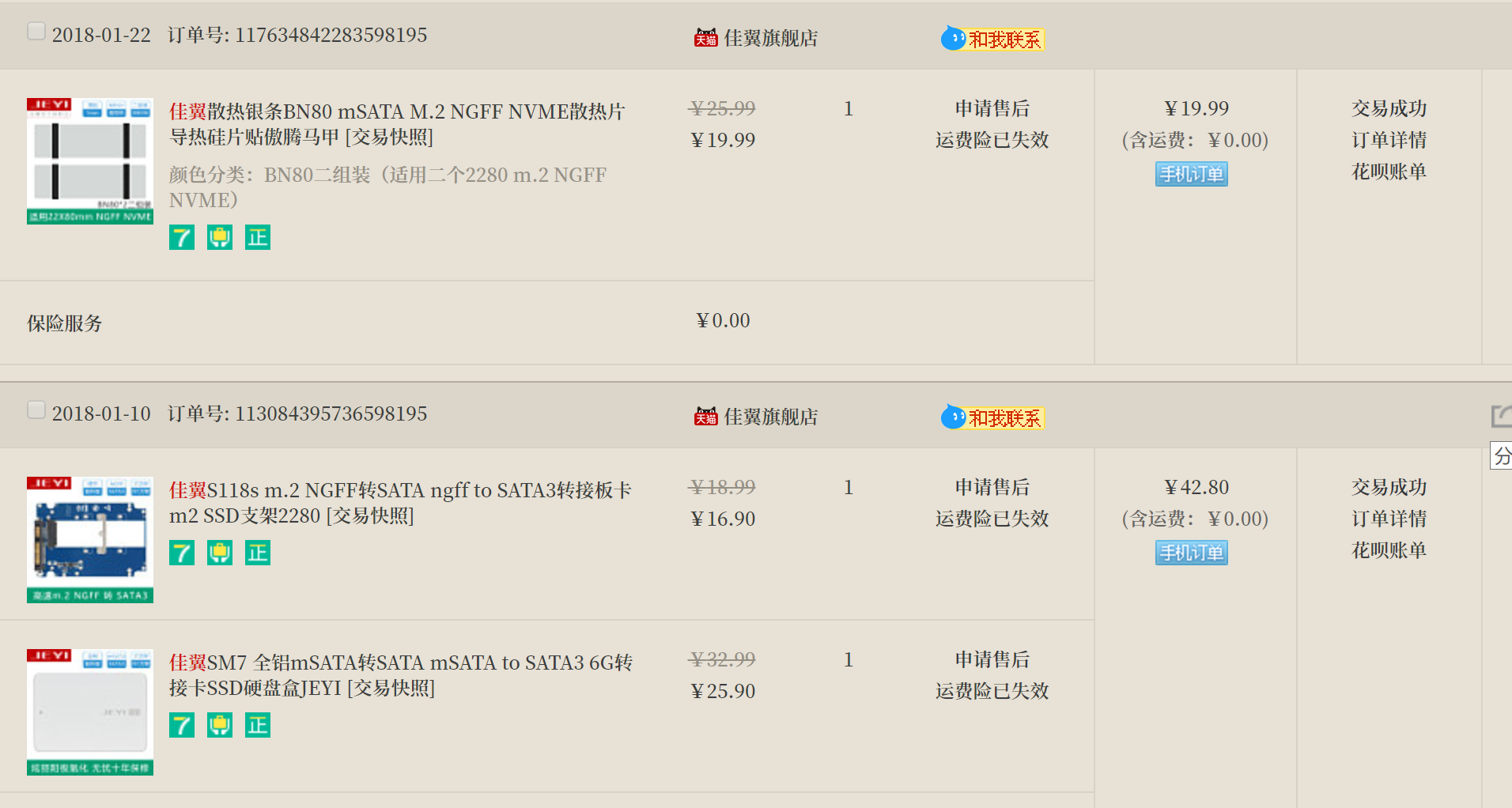This screenshot has height=808, width=1512.
Task: Open 佳翼旗舰店 shop link in 2018-01-10 order
Action: (771, 417)
